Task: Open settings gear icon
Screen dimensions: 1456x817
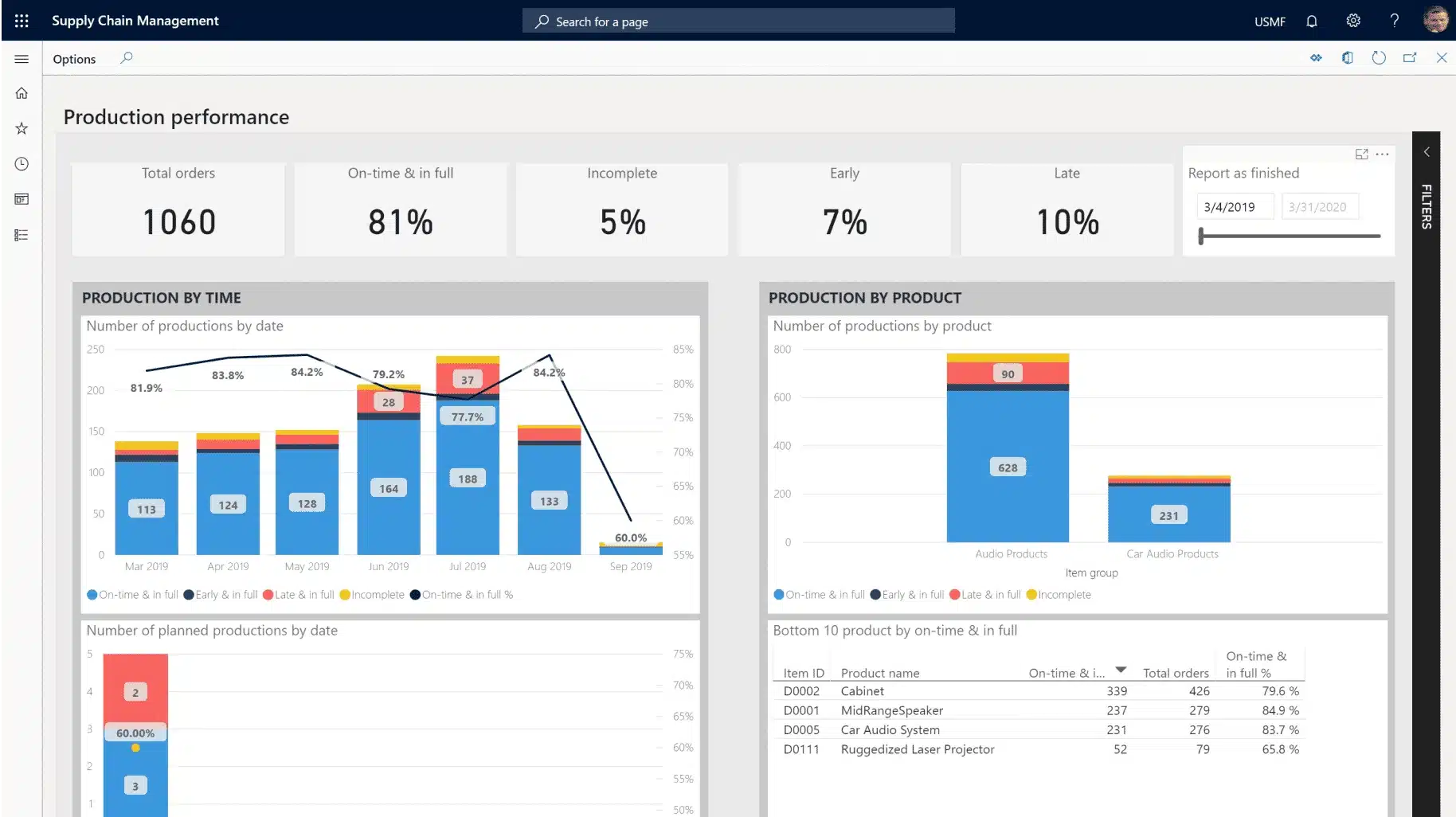Action: click(1353, 21)
